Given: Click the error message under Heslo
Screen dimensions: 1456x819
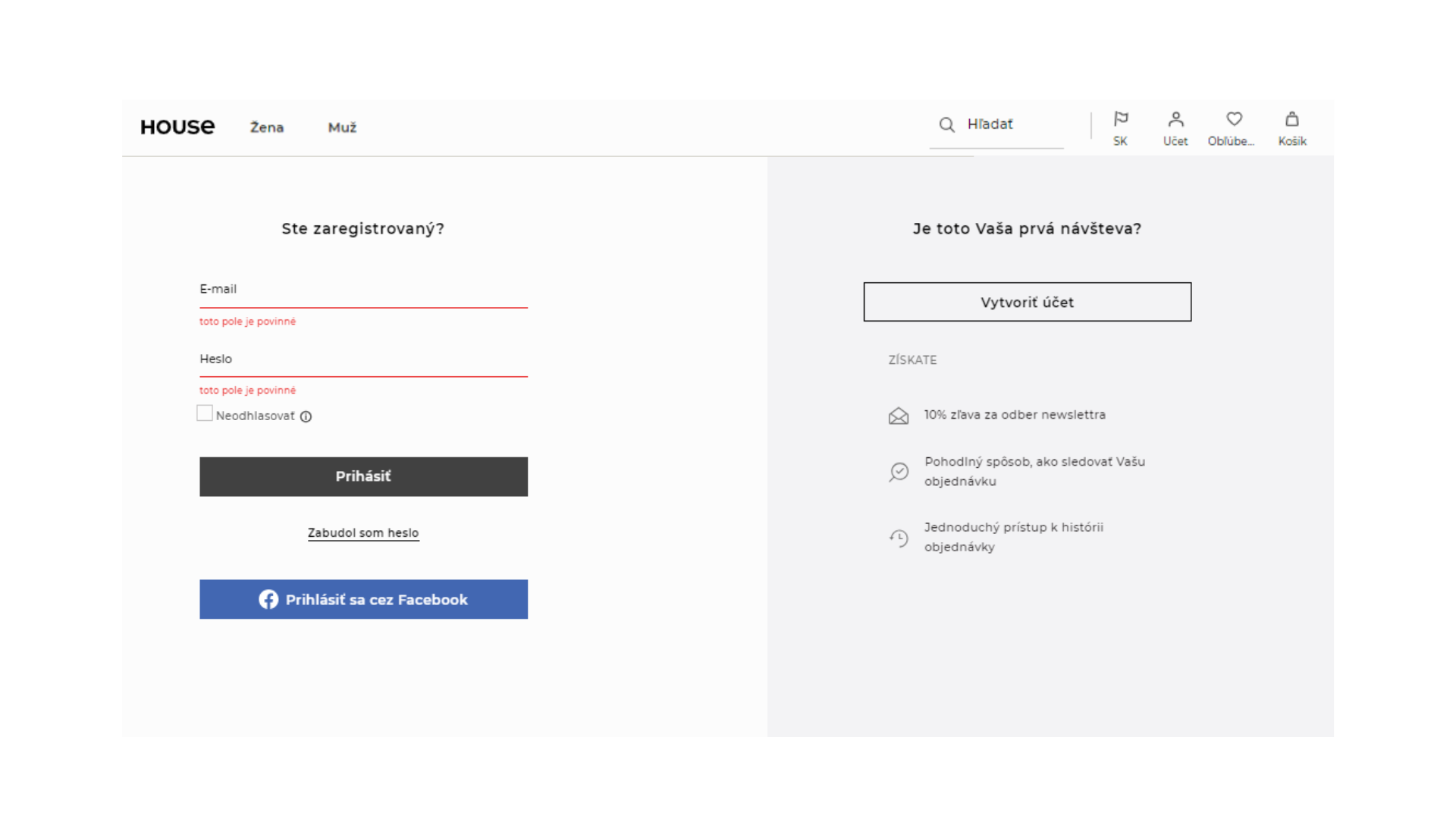Looking at the screenshot, I should (247, 391).
